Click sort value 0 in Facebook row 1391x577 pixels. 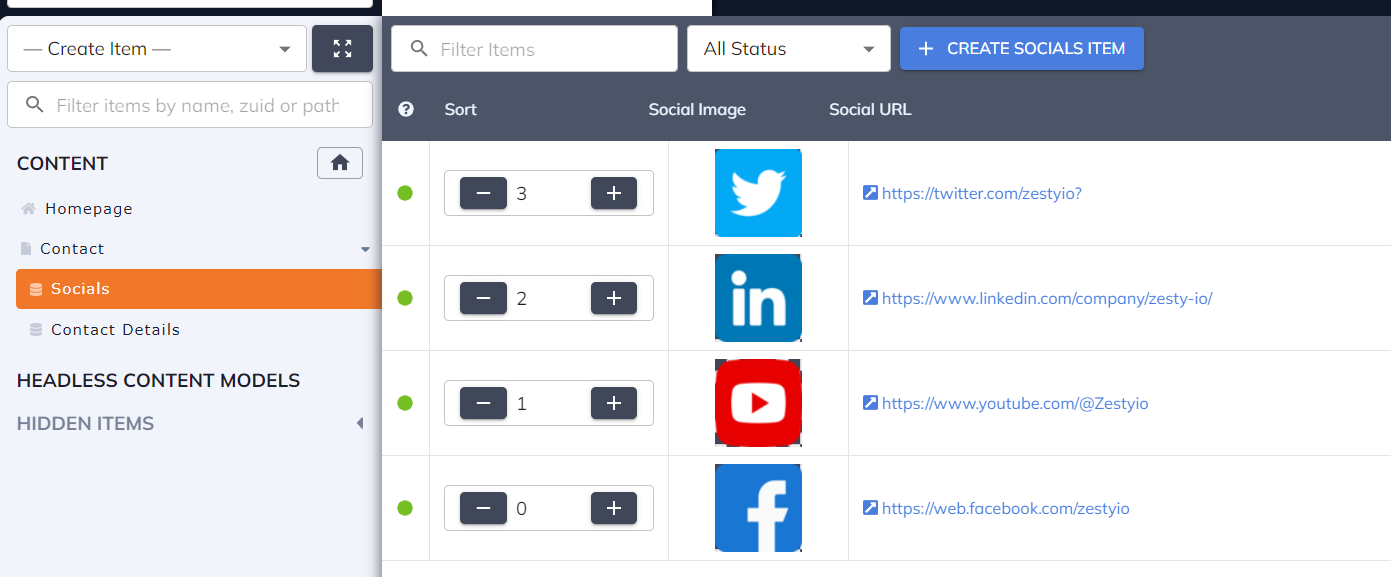click(522, 508)
